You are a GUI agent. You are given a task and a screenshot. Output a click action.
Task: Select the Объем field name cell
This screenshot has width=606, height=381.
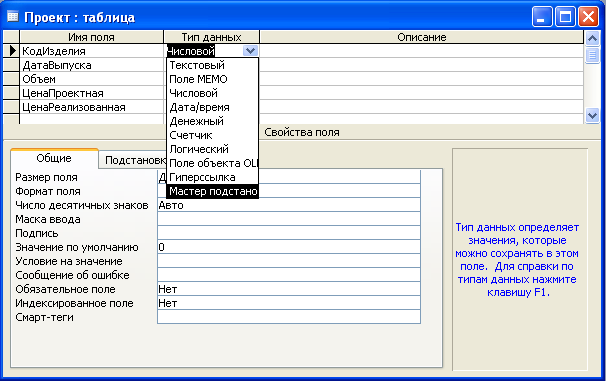pos(92,79)
